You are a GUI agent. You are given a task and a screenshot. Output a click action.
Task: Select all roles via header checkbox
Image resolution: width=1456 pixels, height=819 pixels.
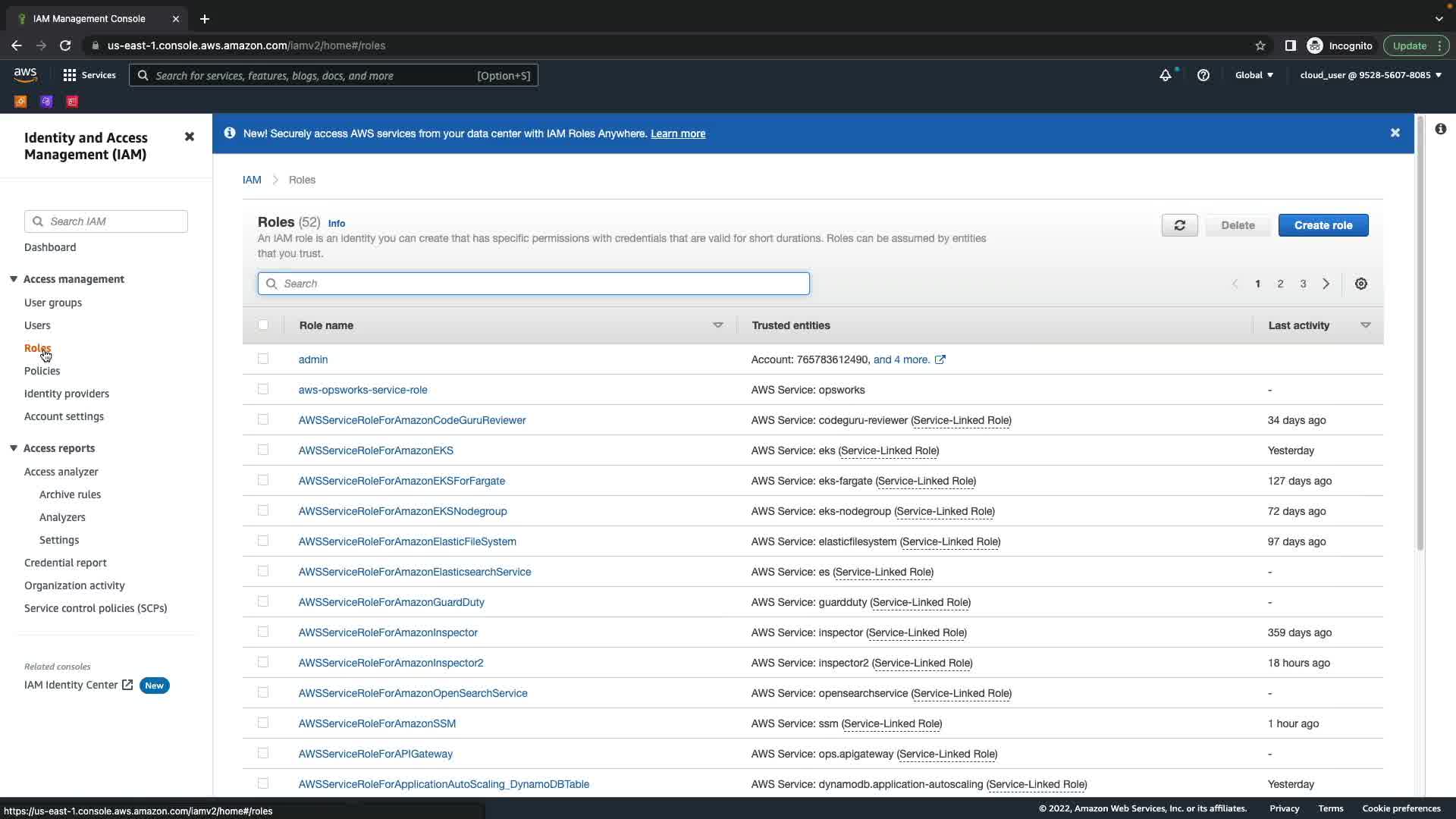(263, 325)
